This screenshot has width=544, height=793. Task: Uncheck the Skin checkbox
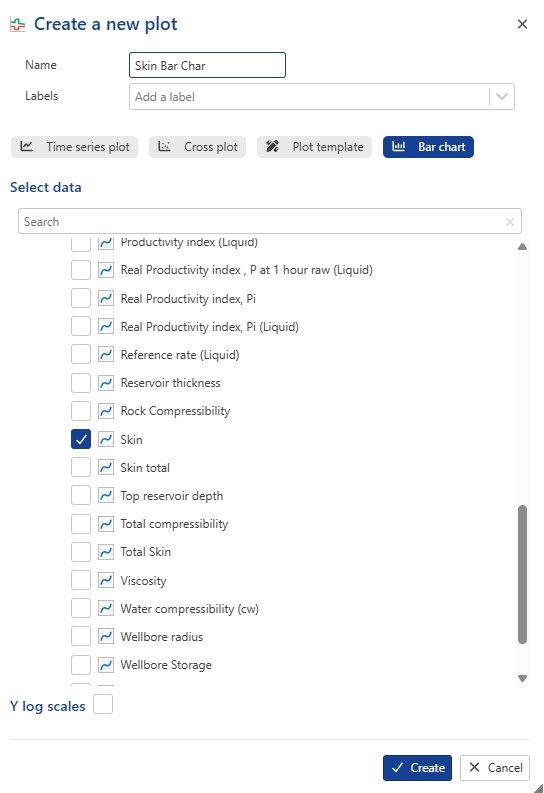(81, 439)
